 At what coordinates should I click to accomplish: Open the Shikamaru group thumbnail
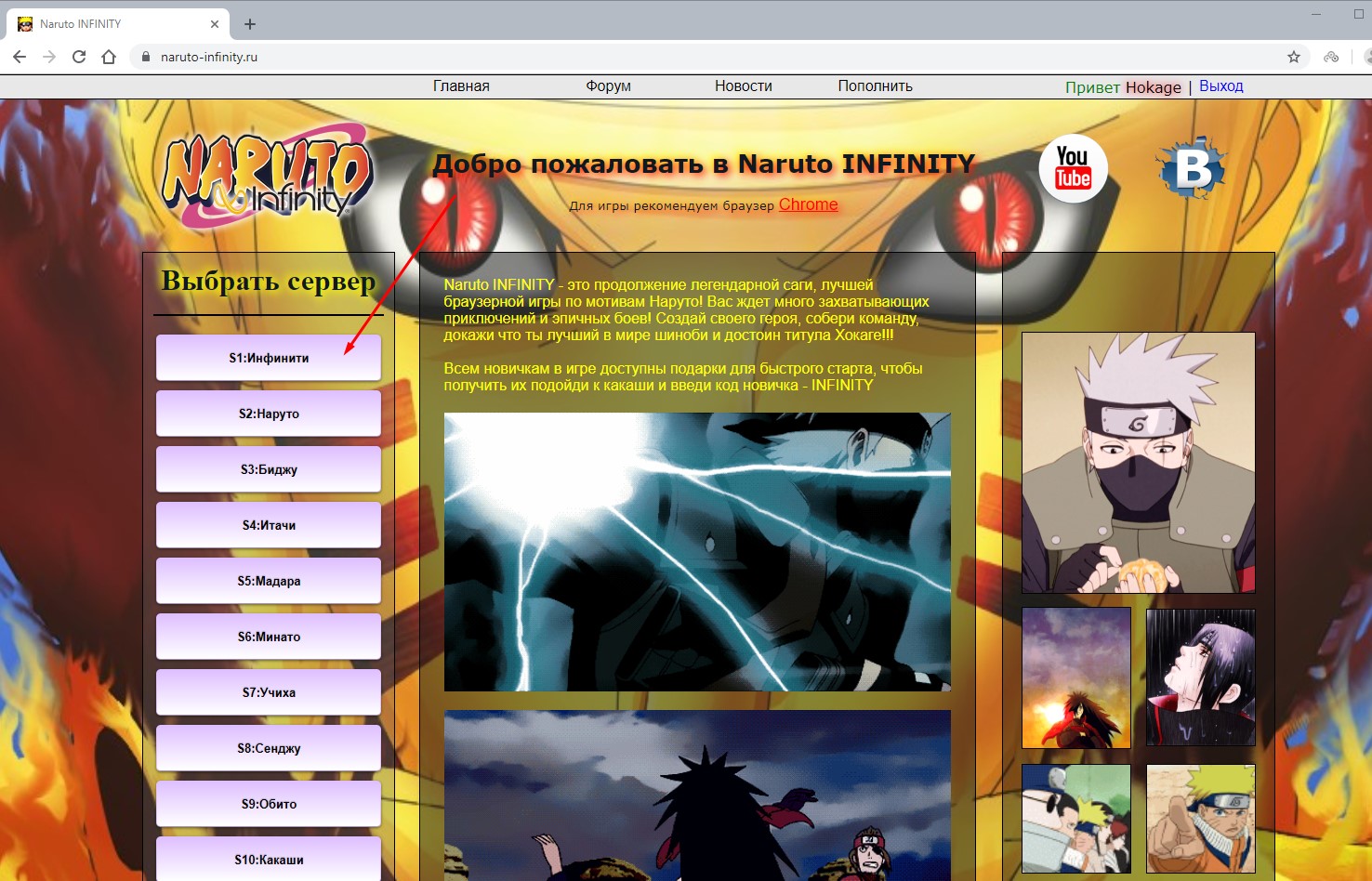tap(1076, 819)
